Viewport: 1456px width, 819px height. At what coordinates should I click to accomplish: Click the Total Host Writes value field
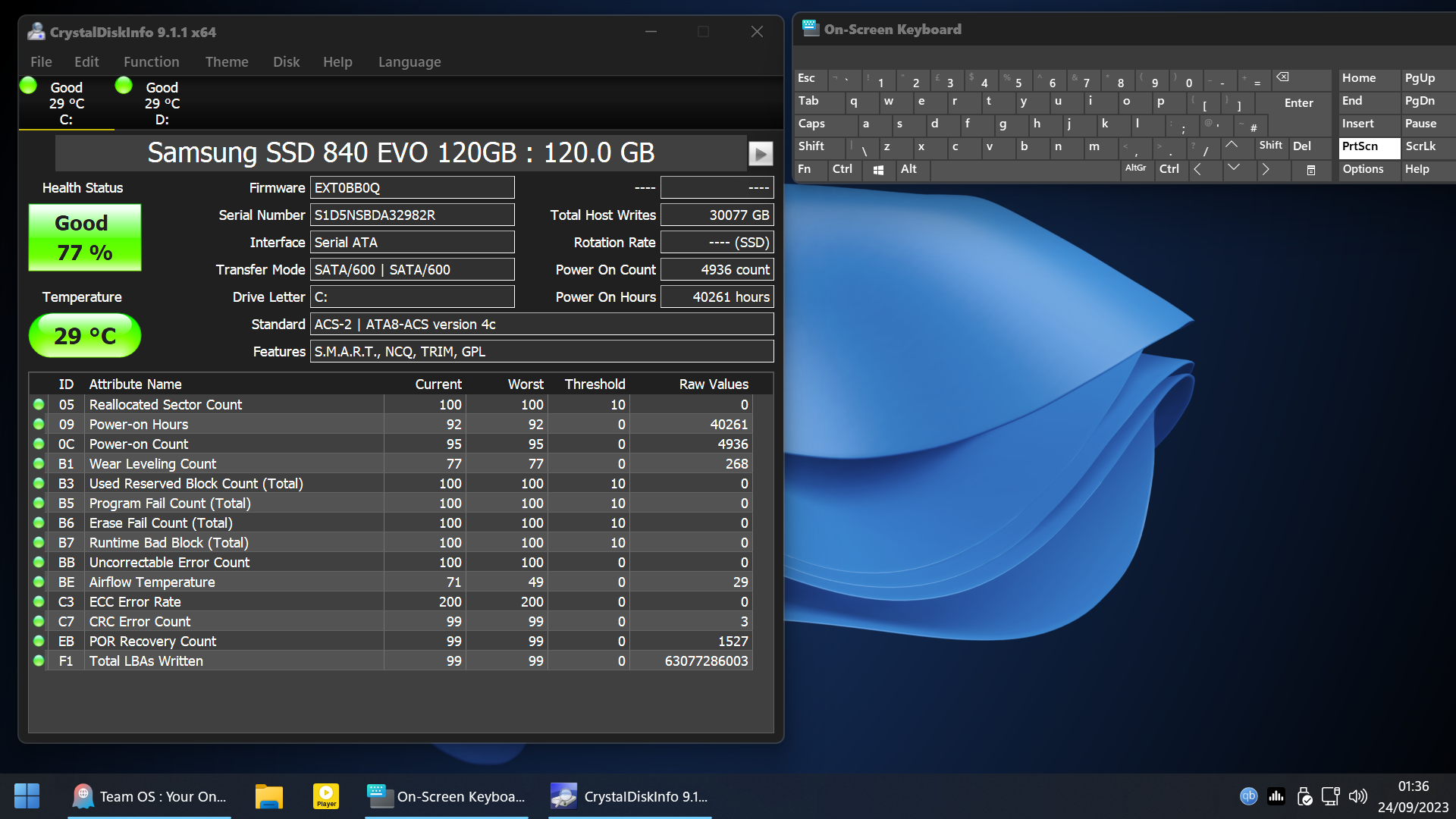pos(717,215)
